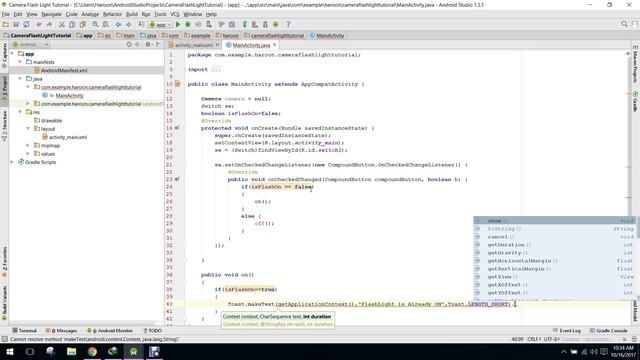Click the Undo arrow icon
Viewport: 640px width, 360px height.
click(x=39, y=24)
